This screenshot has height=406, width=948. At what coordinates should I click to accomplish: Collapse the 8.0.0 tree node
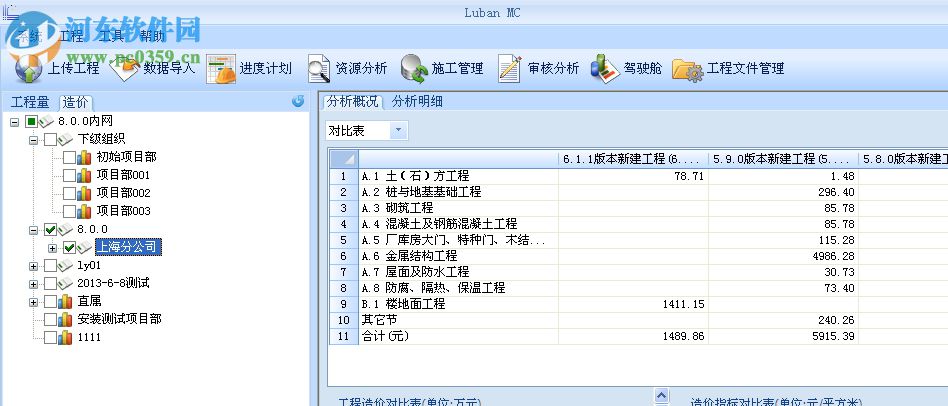33,230
